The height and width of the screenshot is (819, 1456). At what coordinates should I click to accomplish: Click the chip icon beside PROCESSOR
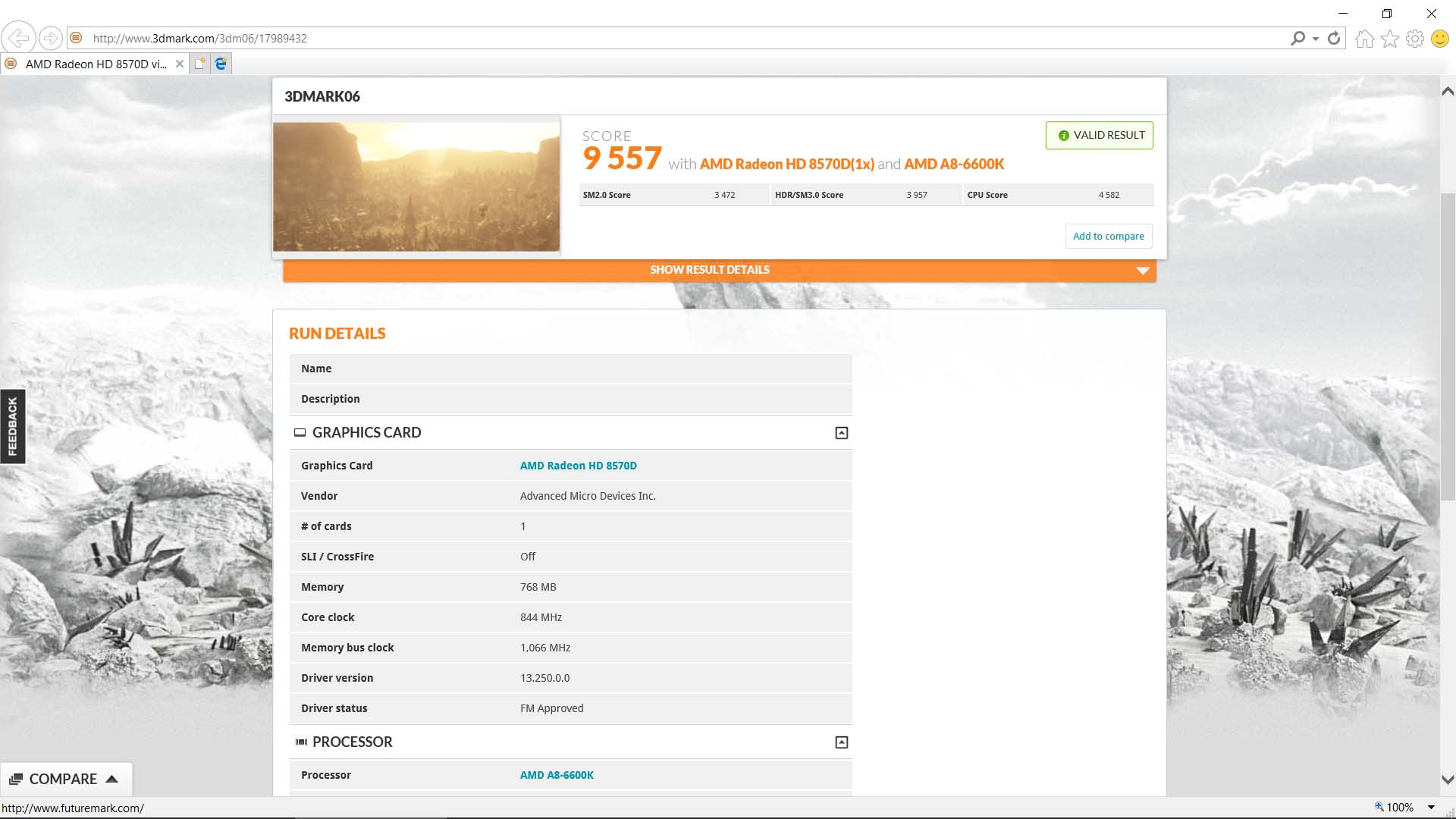point(301,742)
